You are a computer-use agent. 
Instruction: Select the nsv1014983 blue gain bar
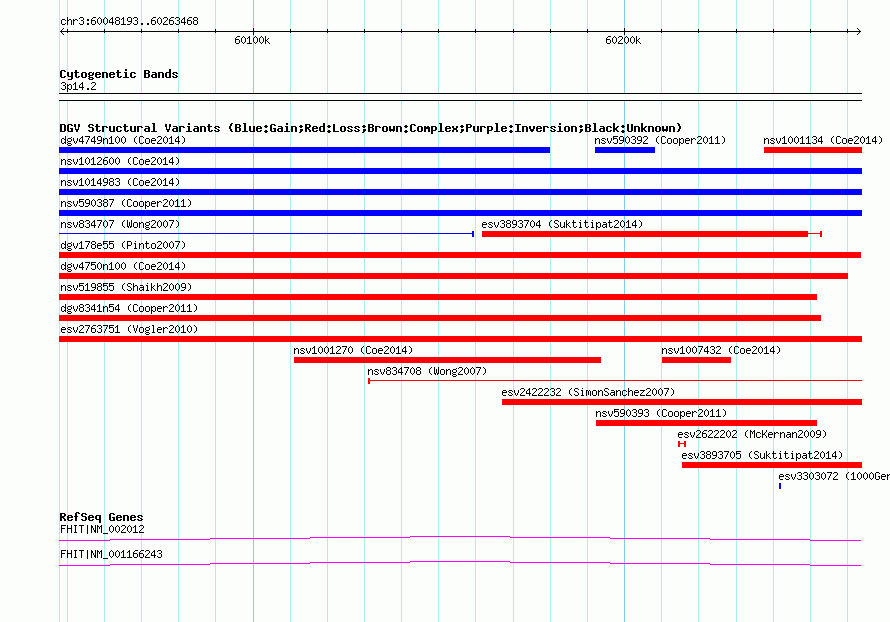(x=461, y=192)
